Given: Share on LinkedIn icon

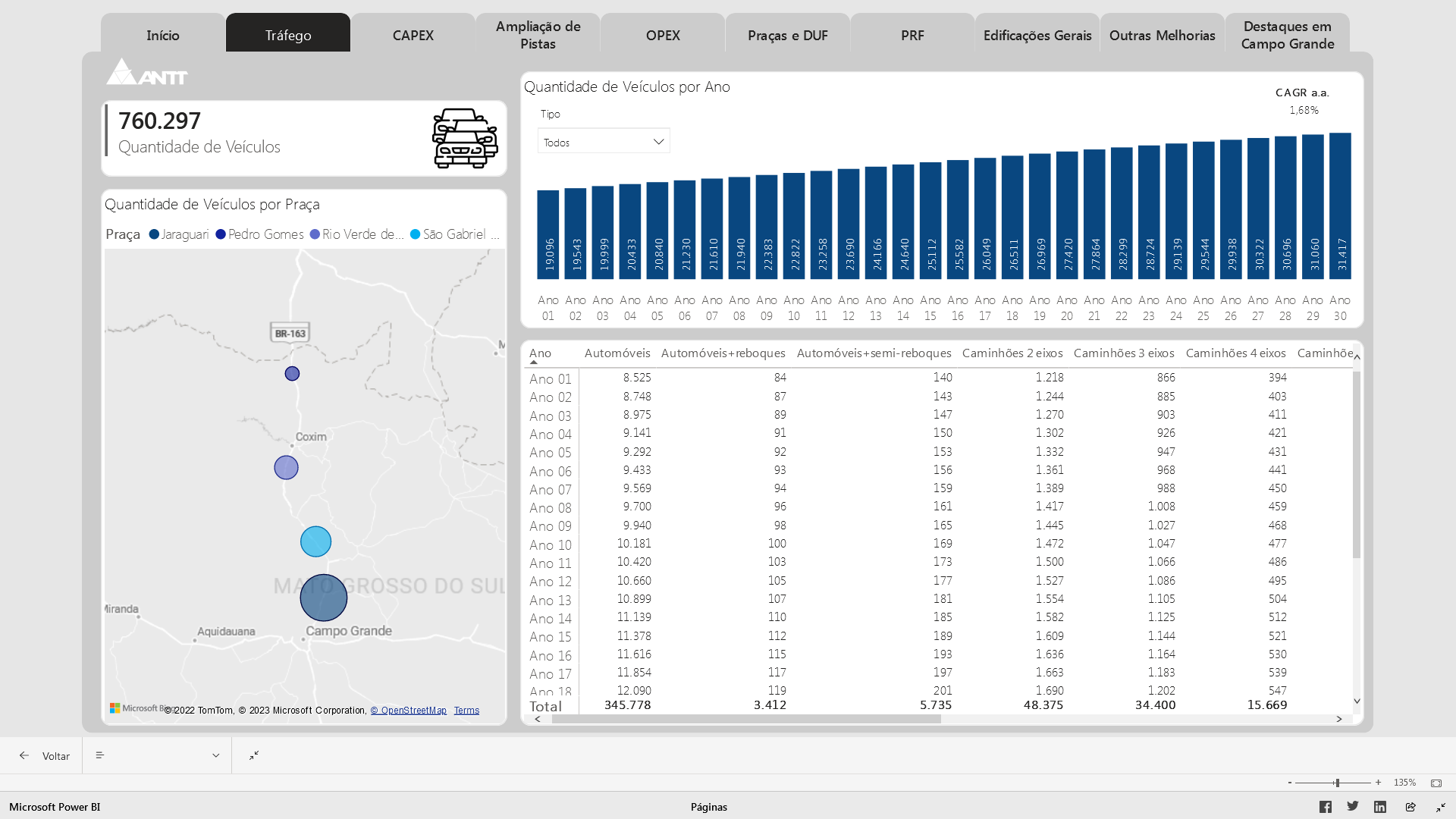Looking at the screenshot, I should tap(1380, 807).
